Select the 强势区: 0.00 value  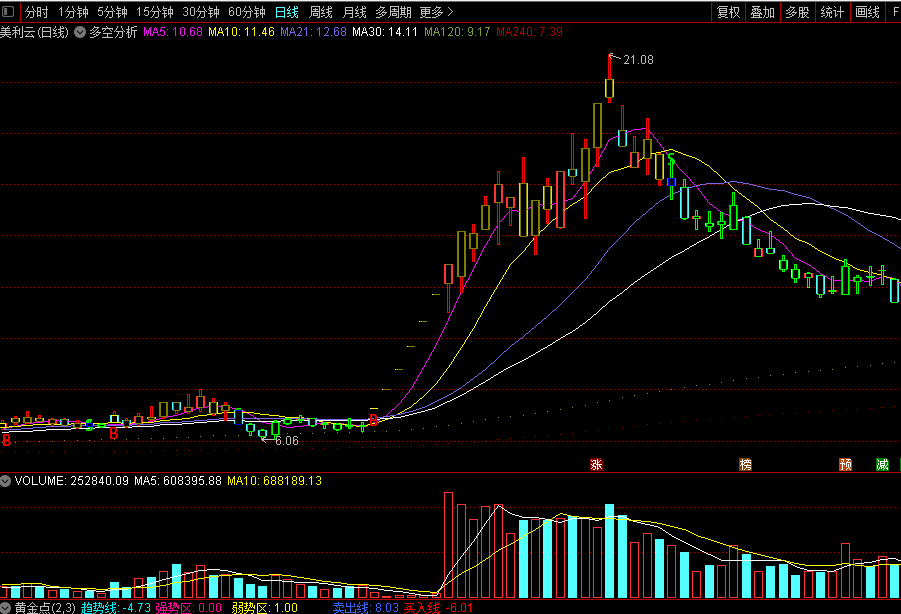(188, 608)
